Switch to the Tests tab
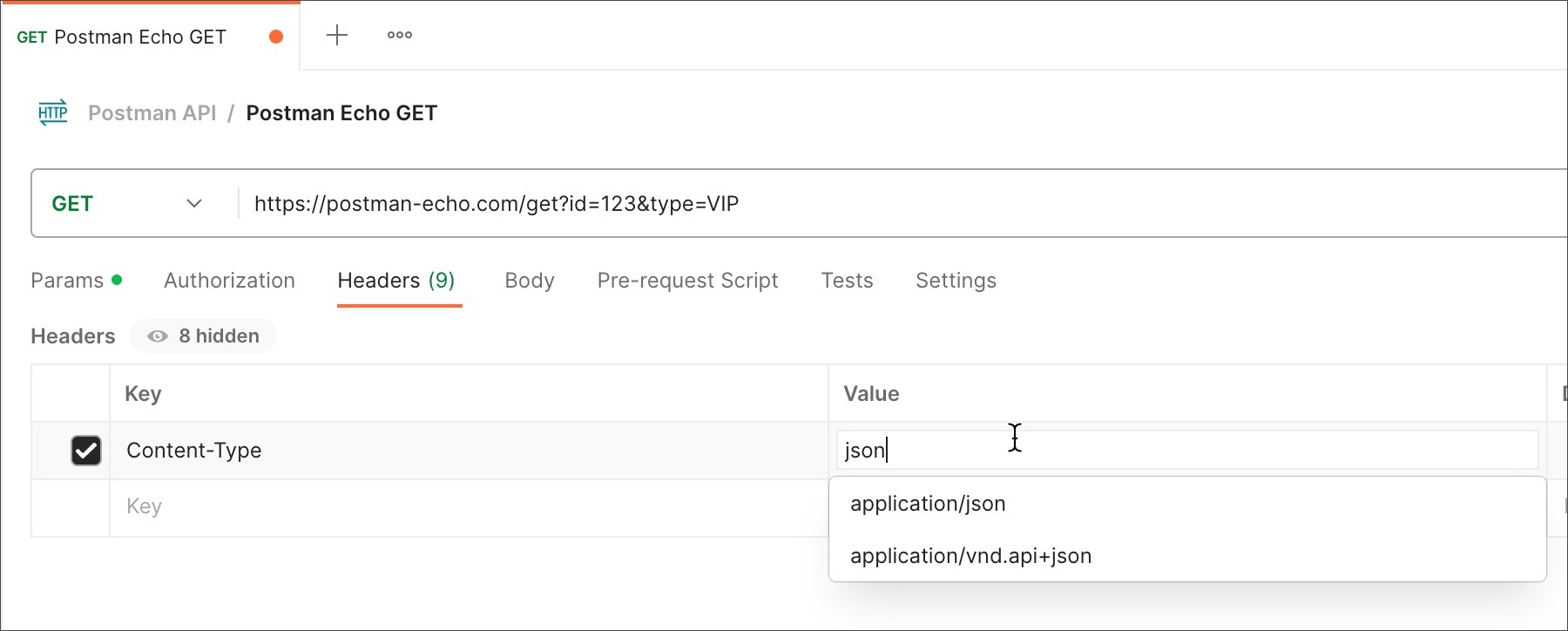 point(847,281)
